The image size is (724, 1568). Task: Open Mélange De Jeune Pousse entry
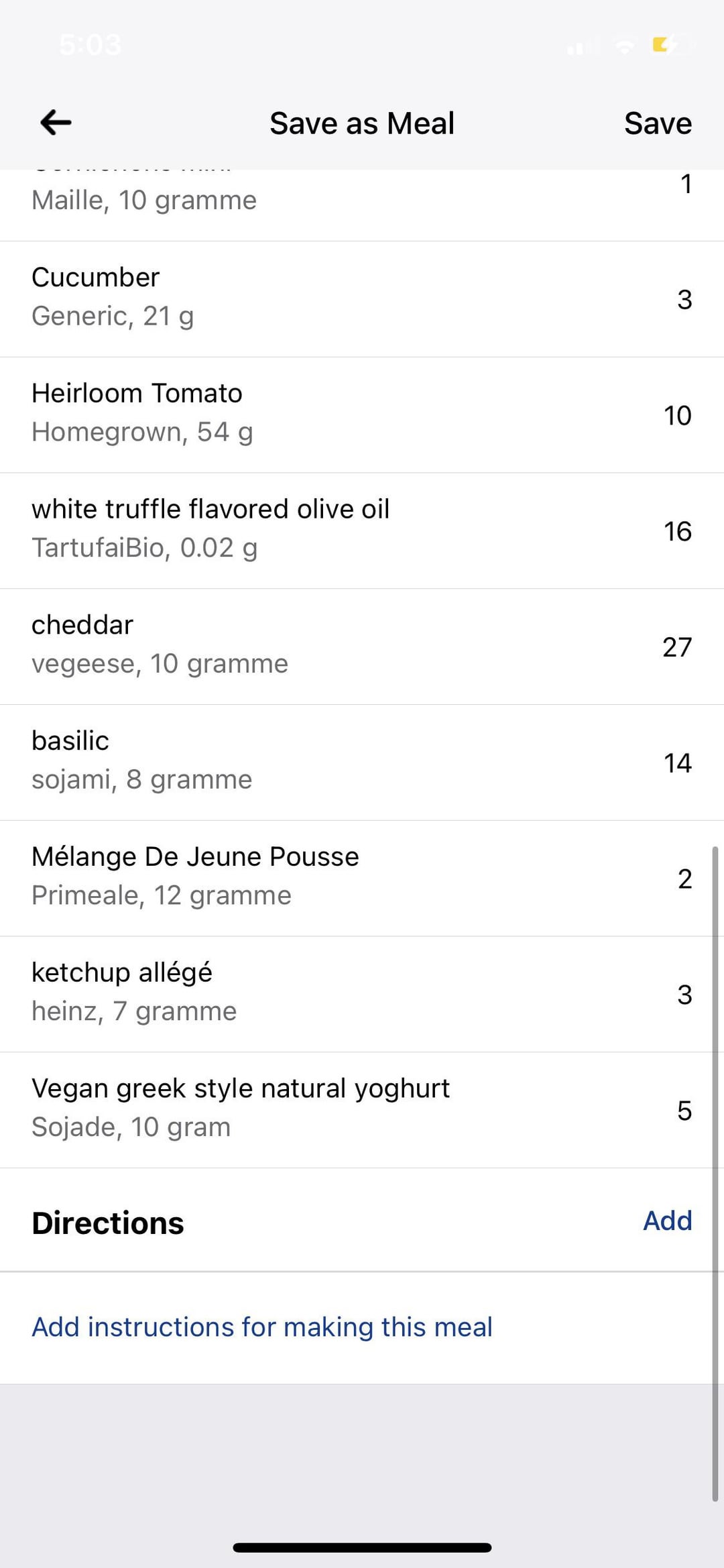click(362, 879)
